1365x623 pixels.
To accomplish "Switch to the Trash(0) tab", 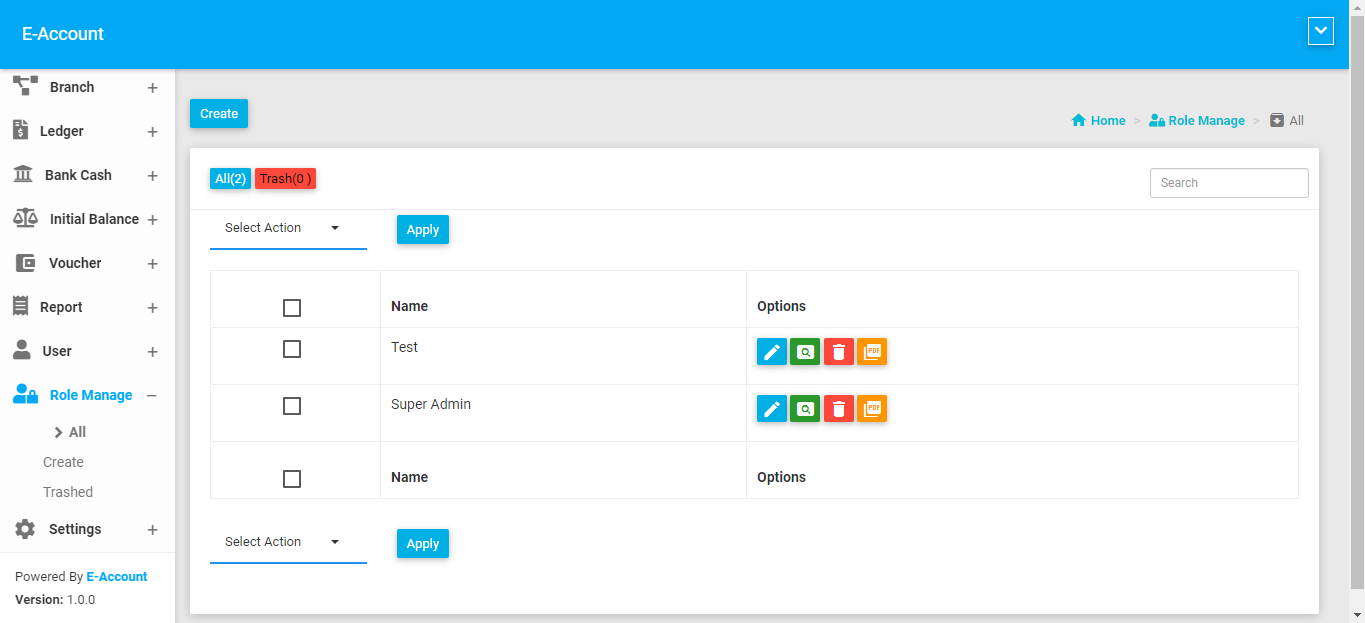I will 285,179.
